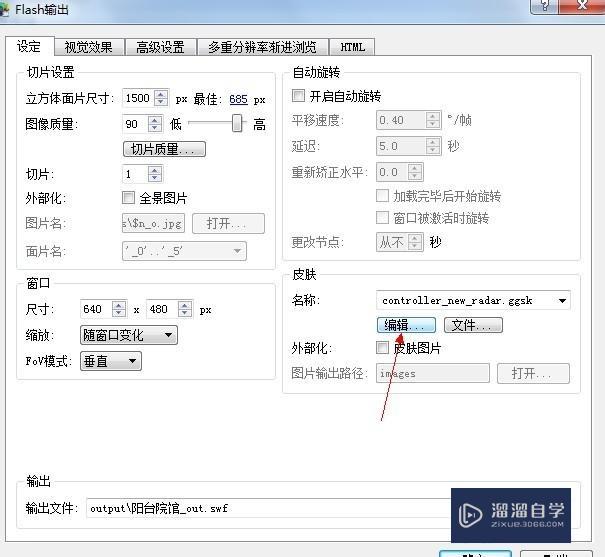Click the 立方体面片尺寸 1500 field

coord(138,98)
